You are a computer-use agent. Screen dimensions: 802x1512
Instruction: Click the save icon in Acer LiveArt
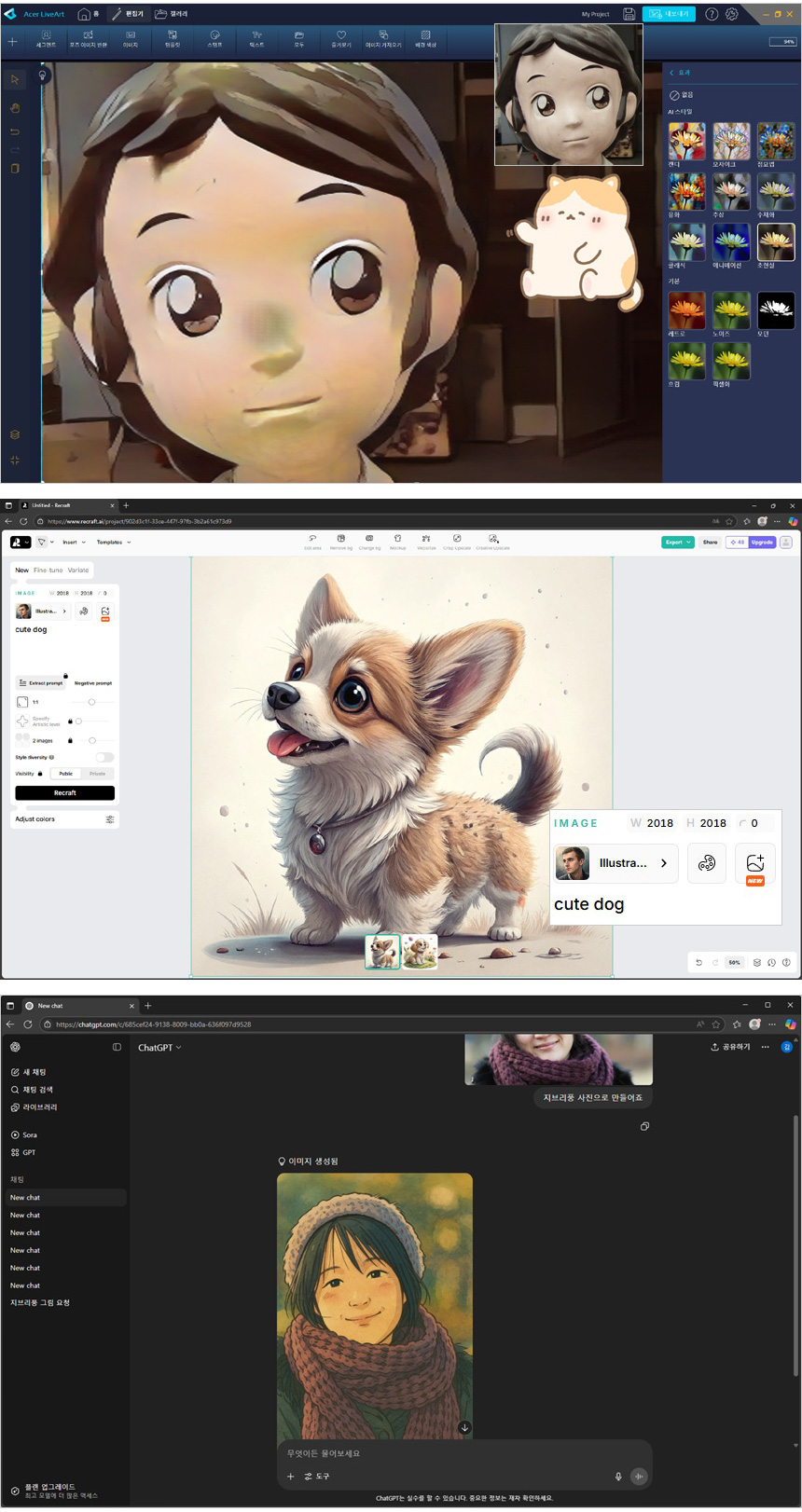point(629,14)
